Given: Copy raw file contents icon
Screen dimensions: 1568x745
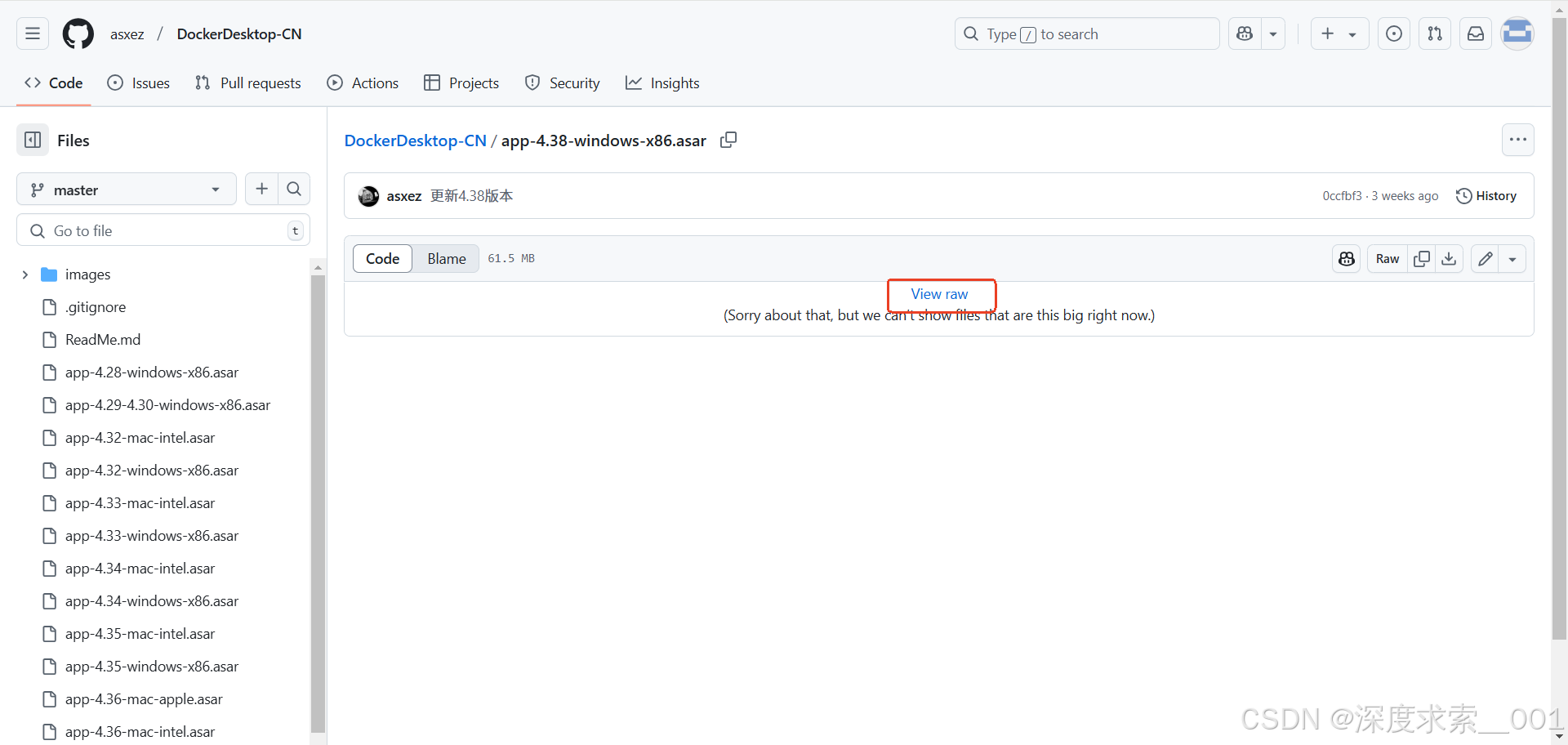Looking at the screenshot, I should (x=1422, y=259).
